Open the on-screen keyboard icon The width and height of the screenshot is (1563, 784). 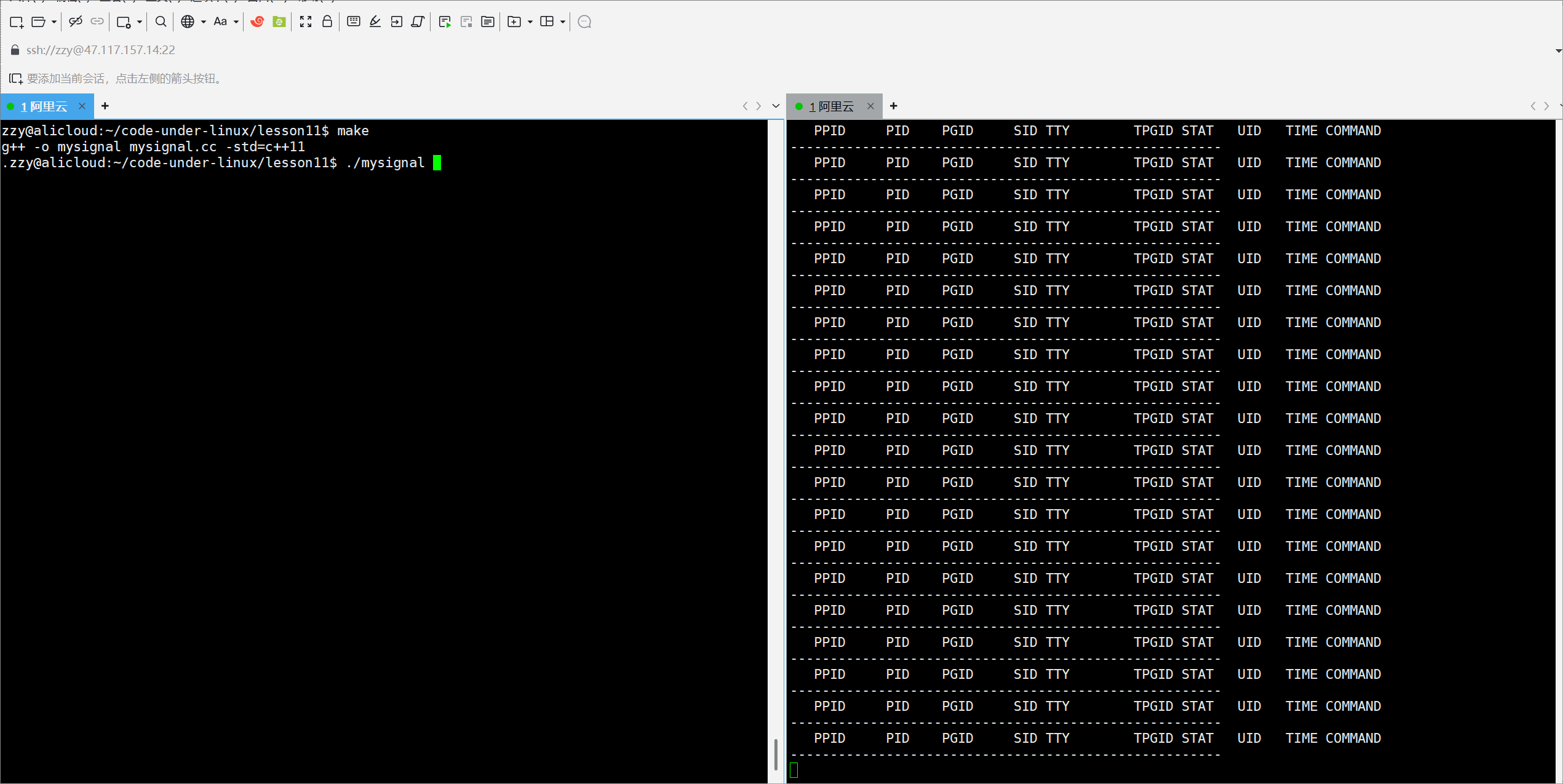[x=354, y=22]
